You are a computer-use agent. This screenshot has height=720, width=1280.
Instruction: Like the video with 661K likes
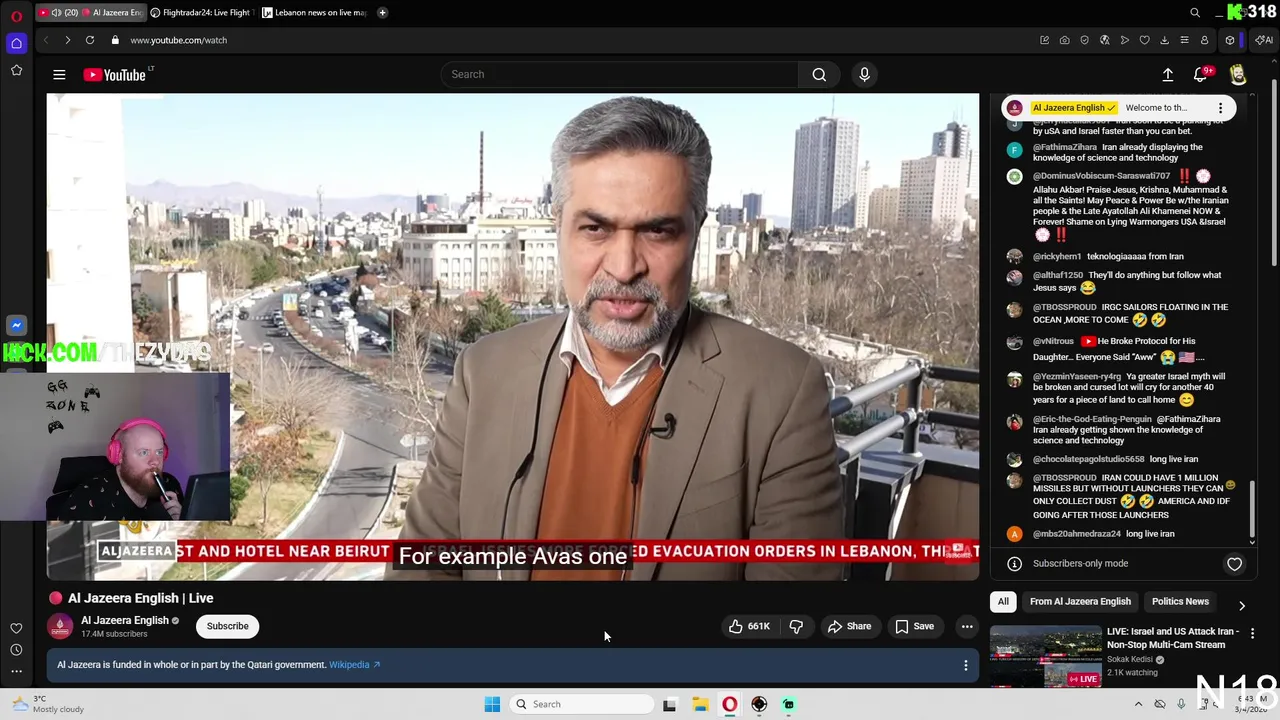click(749, 626)
